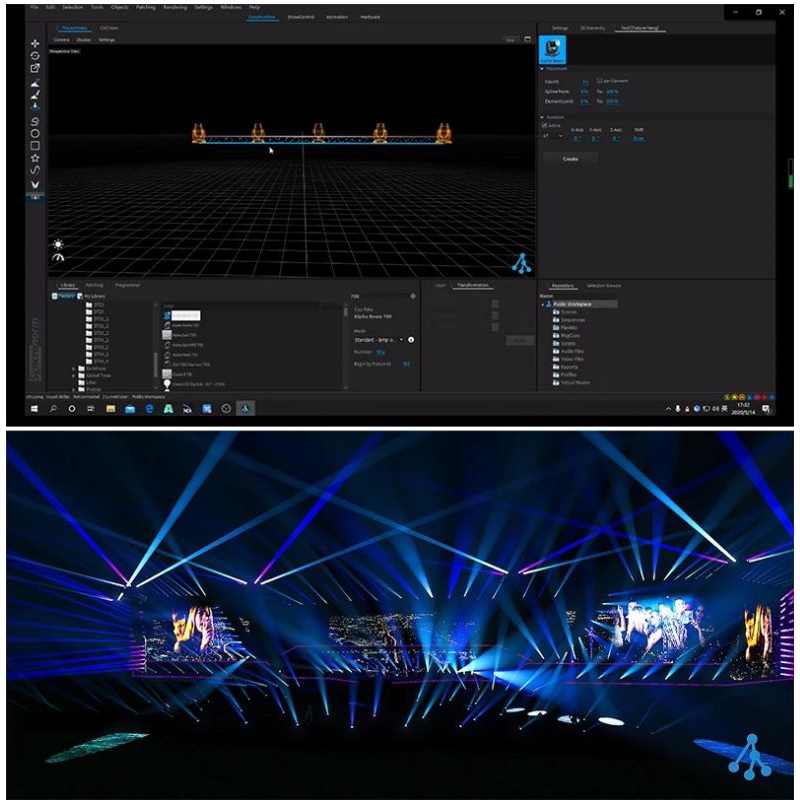Open the notification center icon
Image resolution: width=800 pixels, height=800 pixels.
pyautogui.click(x=766, y=409)
